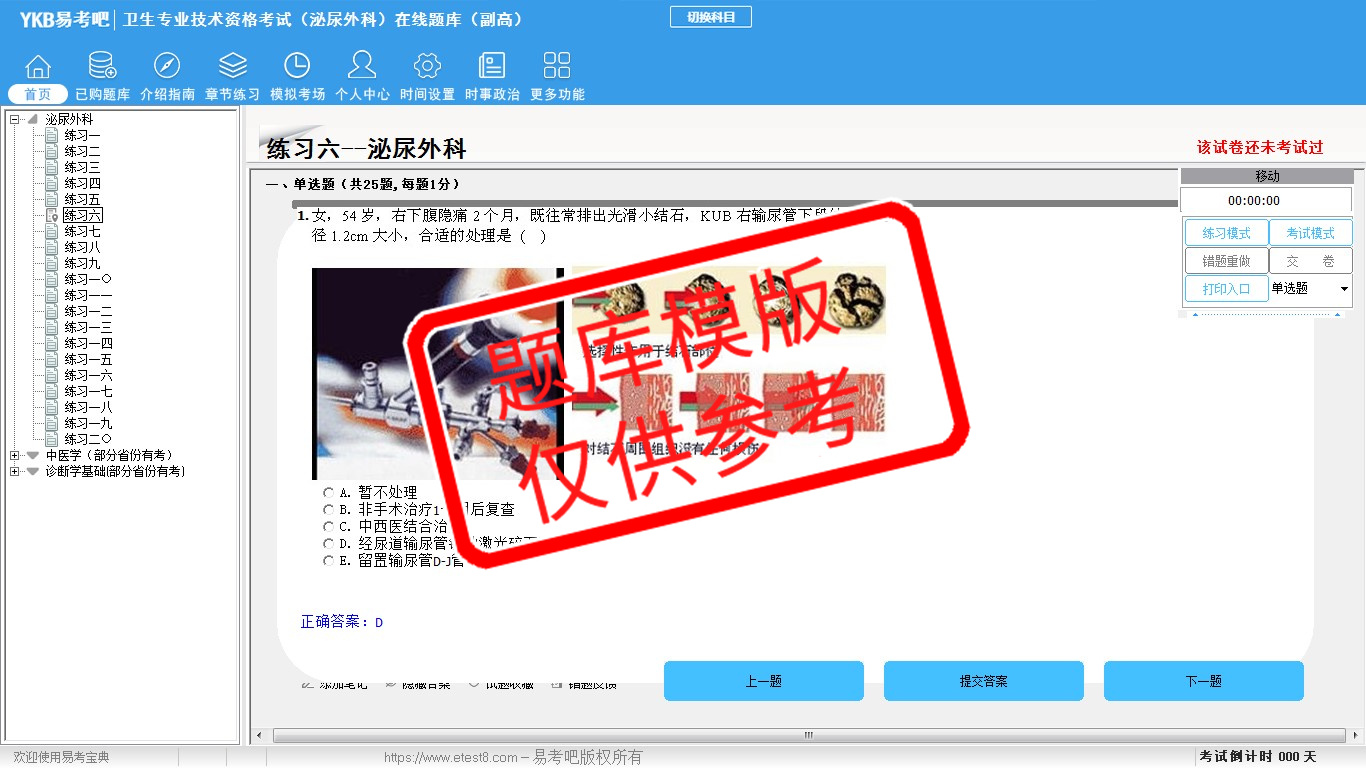The image size is (1366, 768).
Task: Expand the 中医学 tree node
Action: tap(15, 456)
